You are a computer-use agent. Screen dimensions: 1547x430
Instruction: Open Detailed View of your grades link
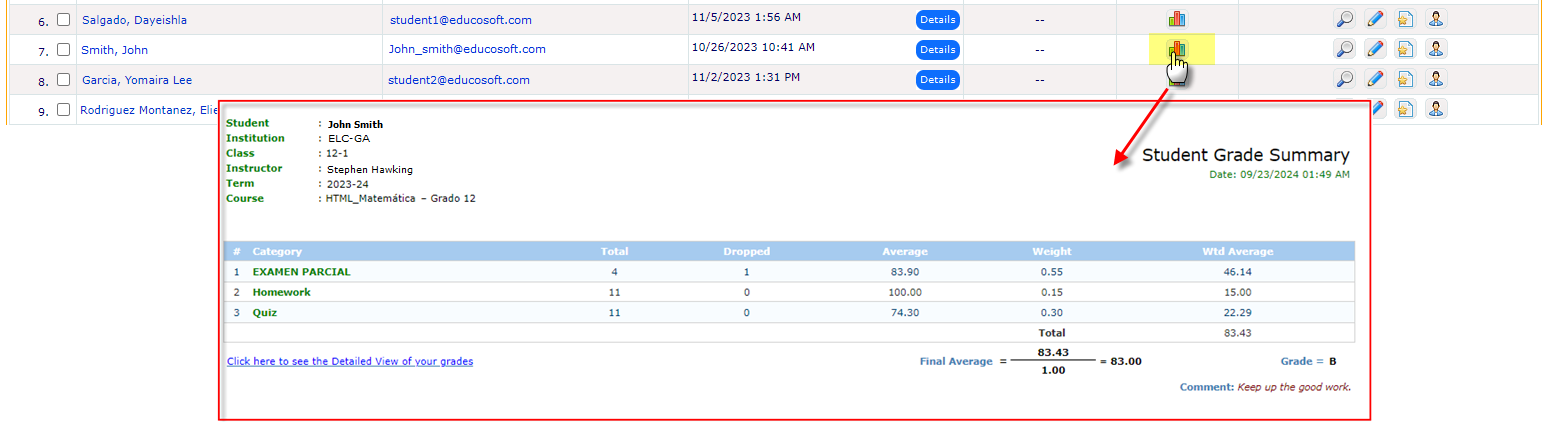pyautogui.click(x=349, y=361)
